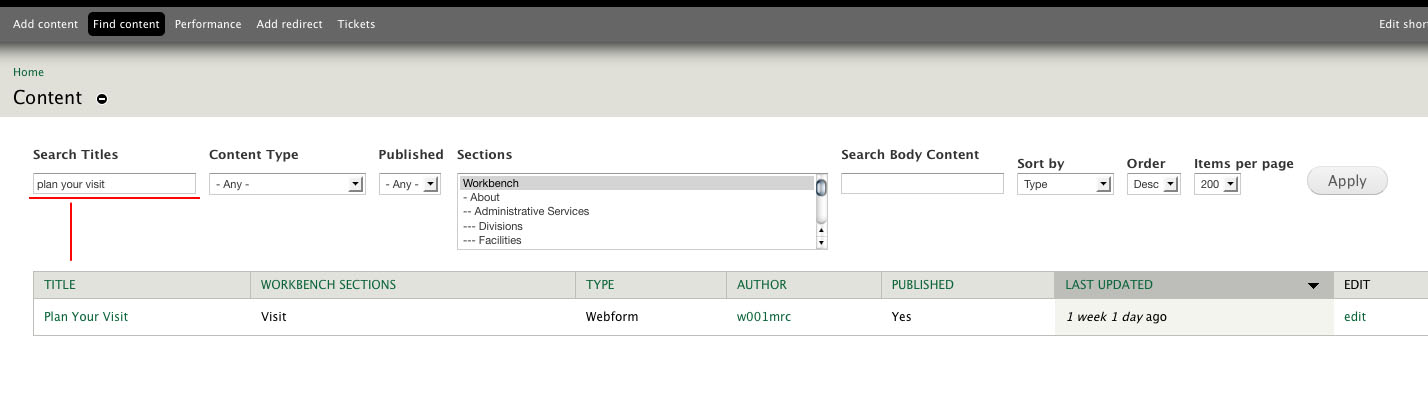Click the collapse icon beside Content heading
This screenshot has height=416, width=1428.
tap(102, 99)
